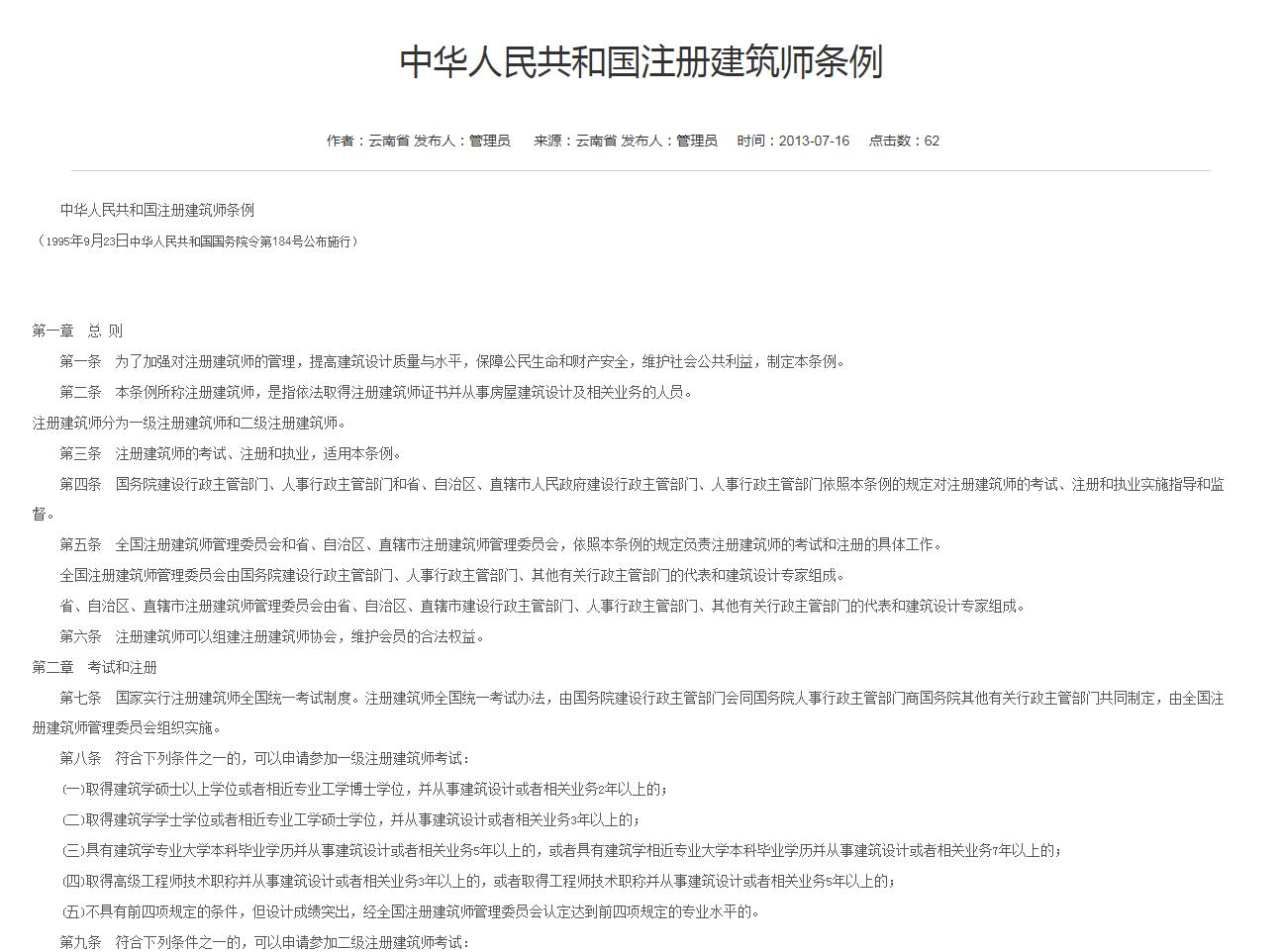Click the line starting 第九条 符合下列条件
The width and height of the screenshot is (1283, 952).
(266, 943)
